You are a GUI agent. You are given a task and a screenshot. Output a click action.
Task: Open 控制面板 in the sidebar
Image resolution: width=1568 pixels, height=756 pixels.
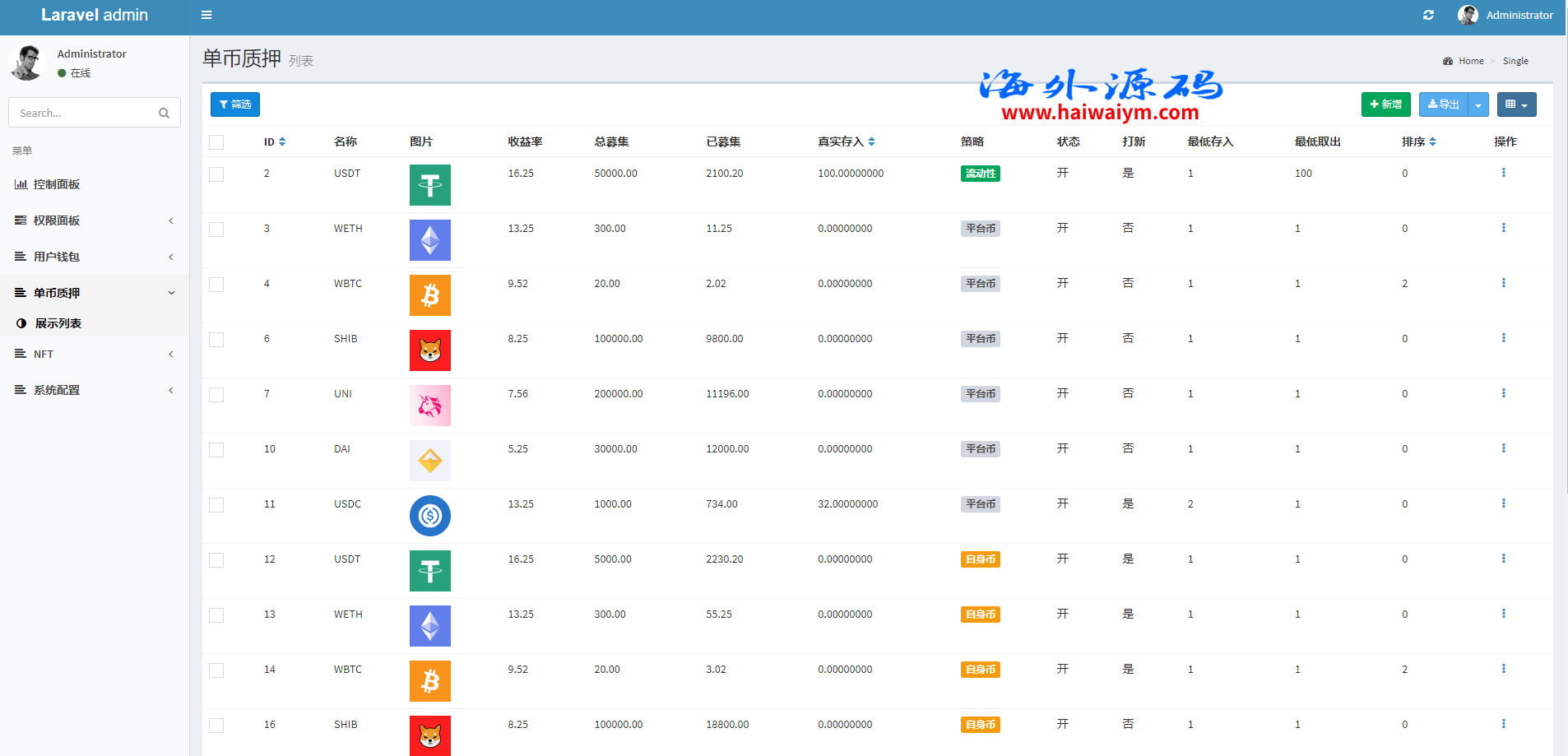pos(57,184)
